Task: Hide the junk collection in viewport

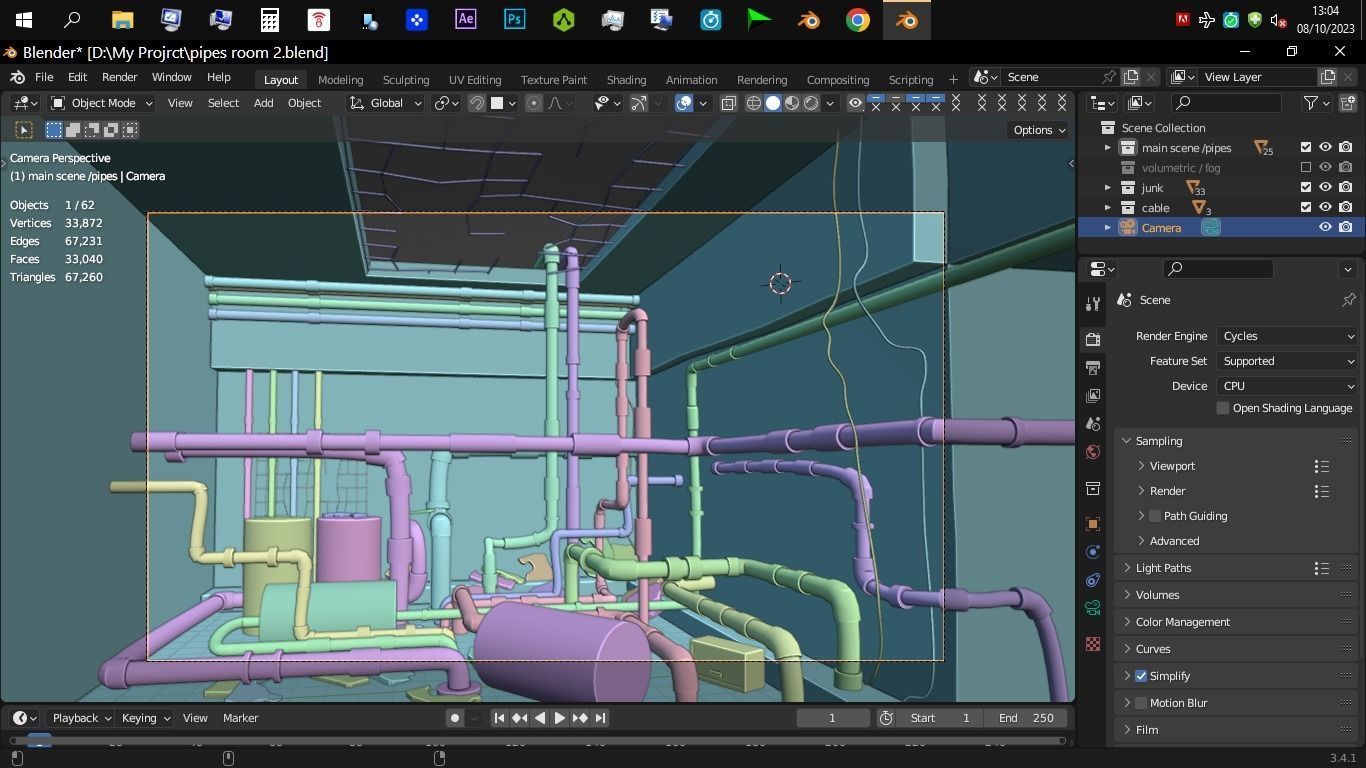Action: pos(1326,187)
